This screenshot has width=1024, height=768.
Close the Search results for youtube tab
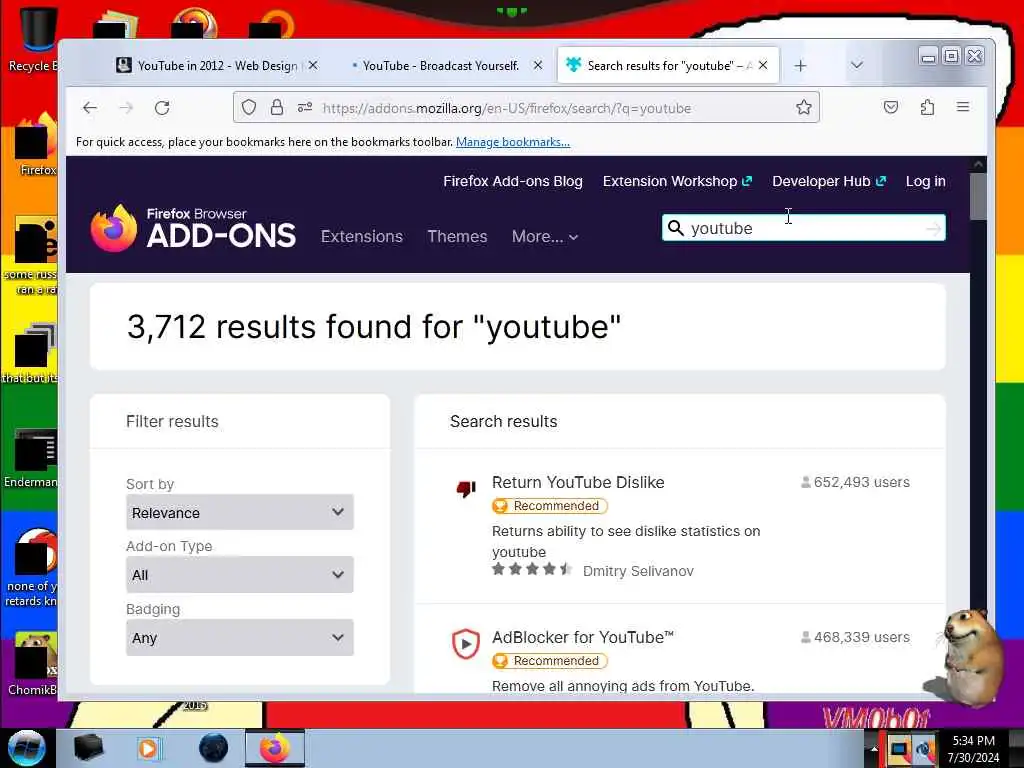(763, 65)
